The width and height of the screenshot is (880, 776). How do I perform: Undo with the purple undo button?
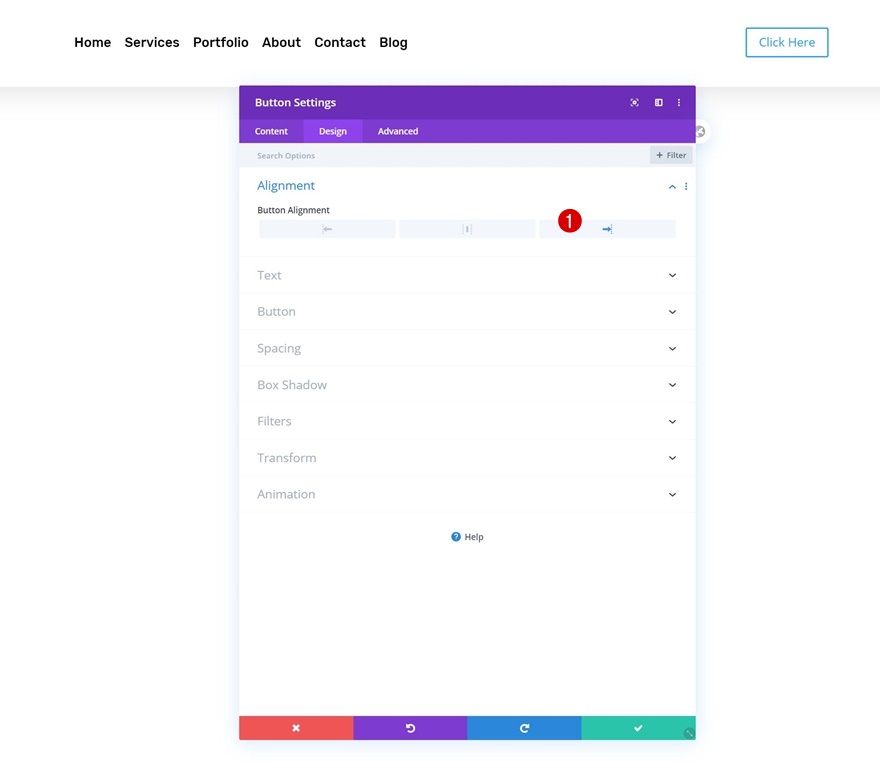pos(410,728)
